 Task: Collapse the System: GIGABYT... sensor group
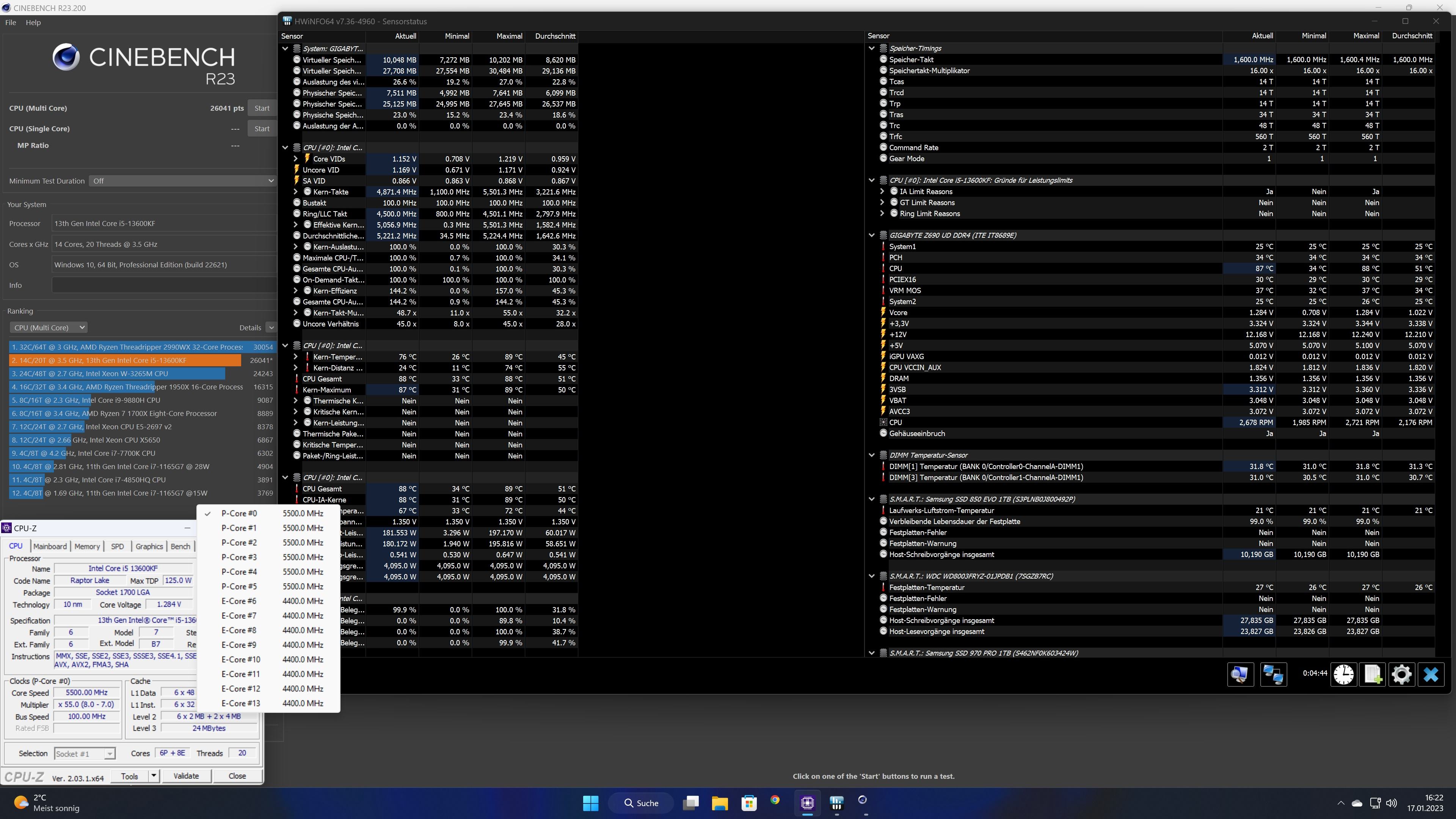pyautogui.click(x=286, y=49)
